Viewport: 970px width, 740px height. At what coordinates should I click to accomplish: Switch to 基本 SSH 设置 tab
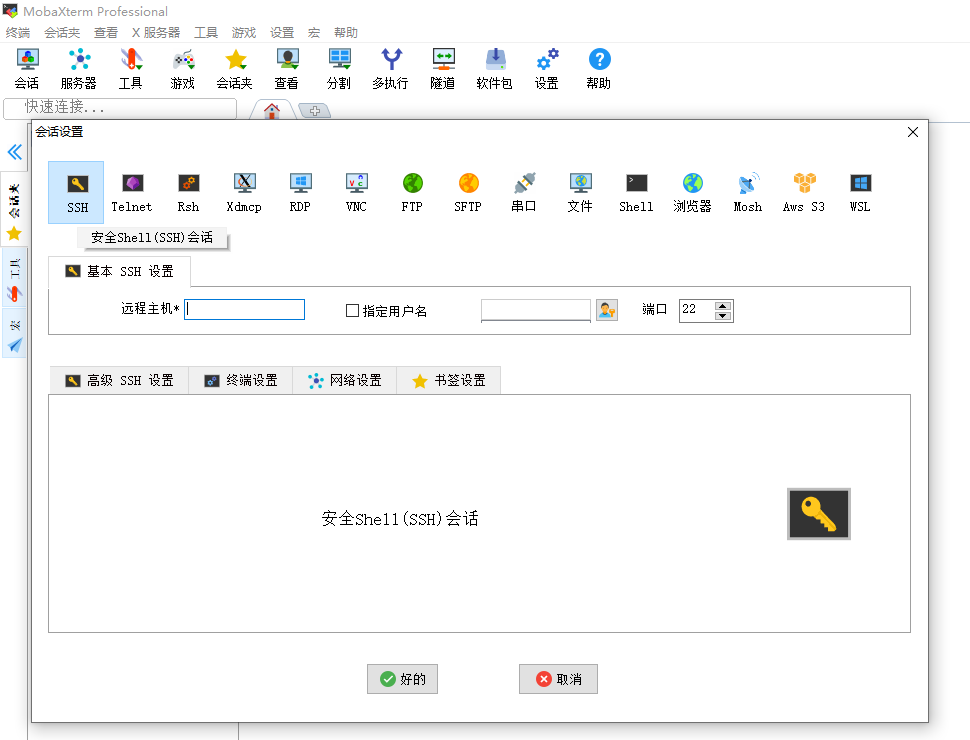[x=119, y=272]
